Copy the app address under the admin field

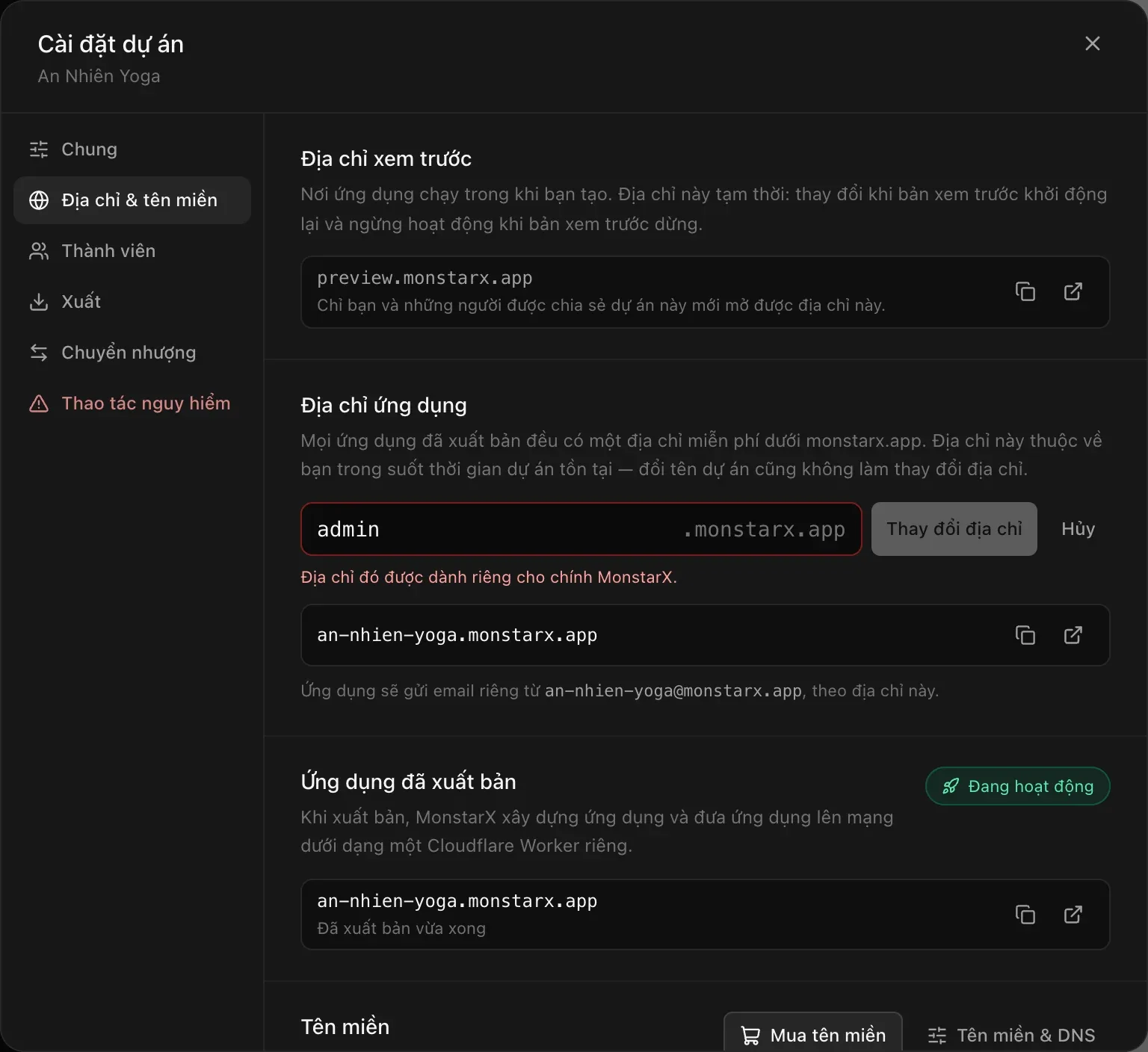point(1025,635)
